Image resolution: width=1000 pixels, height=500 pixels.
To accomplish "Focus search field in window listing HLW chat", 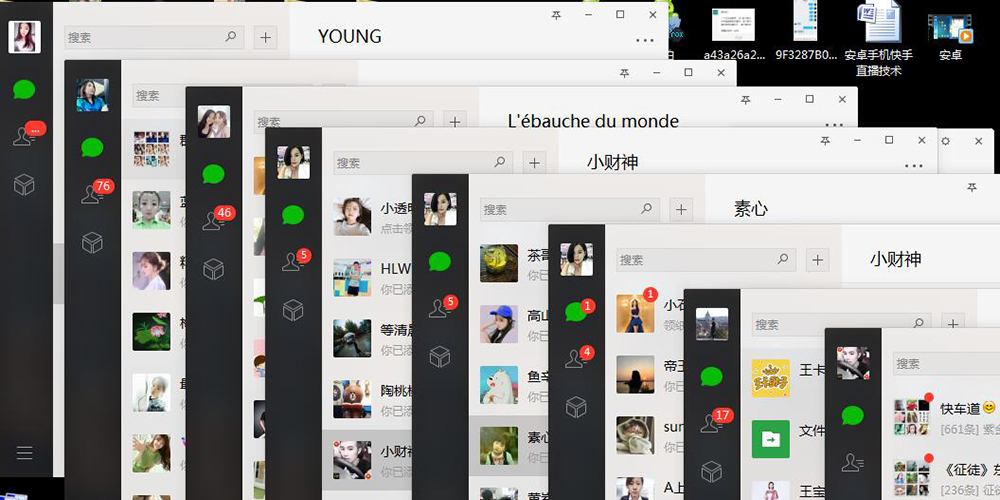I will pos(423,163).
